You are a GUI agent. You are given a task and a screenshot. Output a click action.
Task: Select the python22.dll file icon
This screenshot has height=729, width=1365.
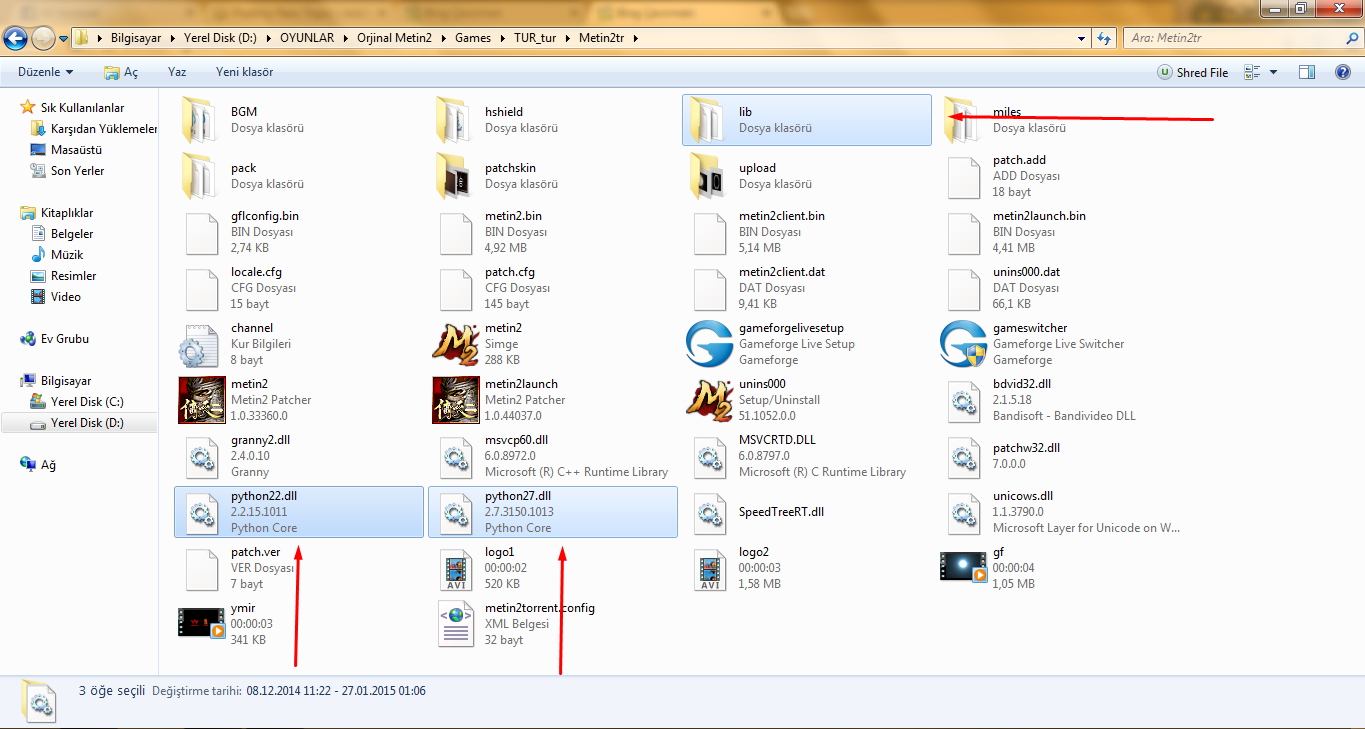pyautogui.click(x=202, y=512)
